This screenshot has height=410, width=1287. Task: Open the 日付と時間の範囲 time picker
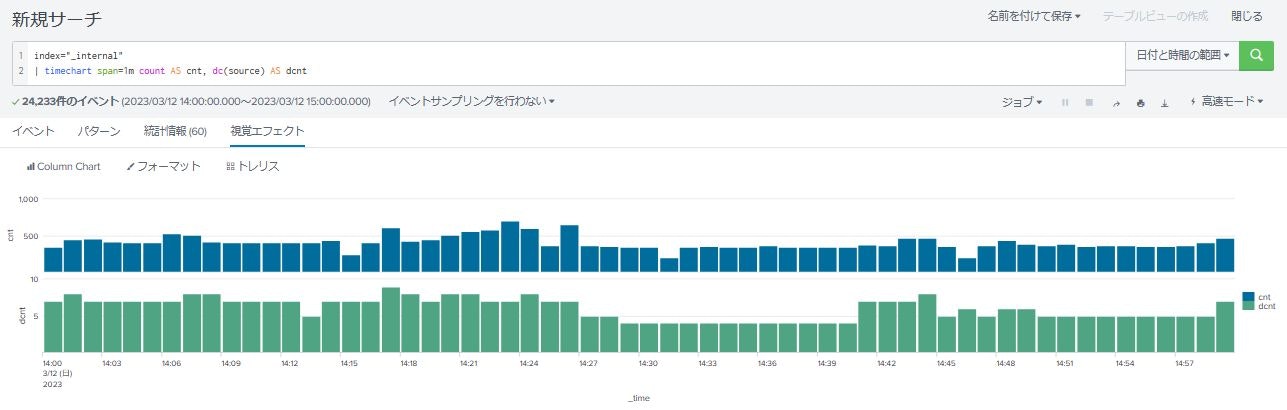click(x=1182, y=56)
